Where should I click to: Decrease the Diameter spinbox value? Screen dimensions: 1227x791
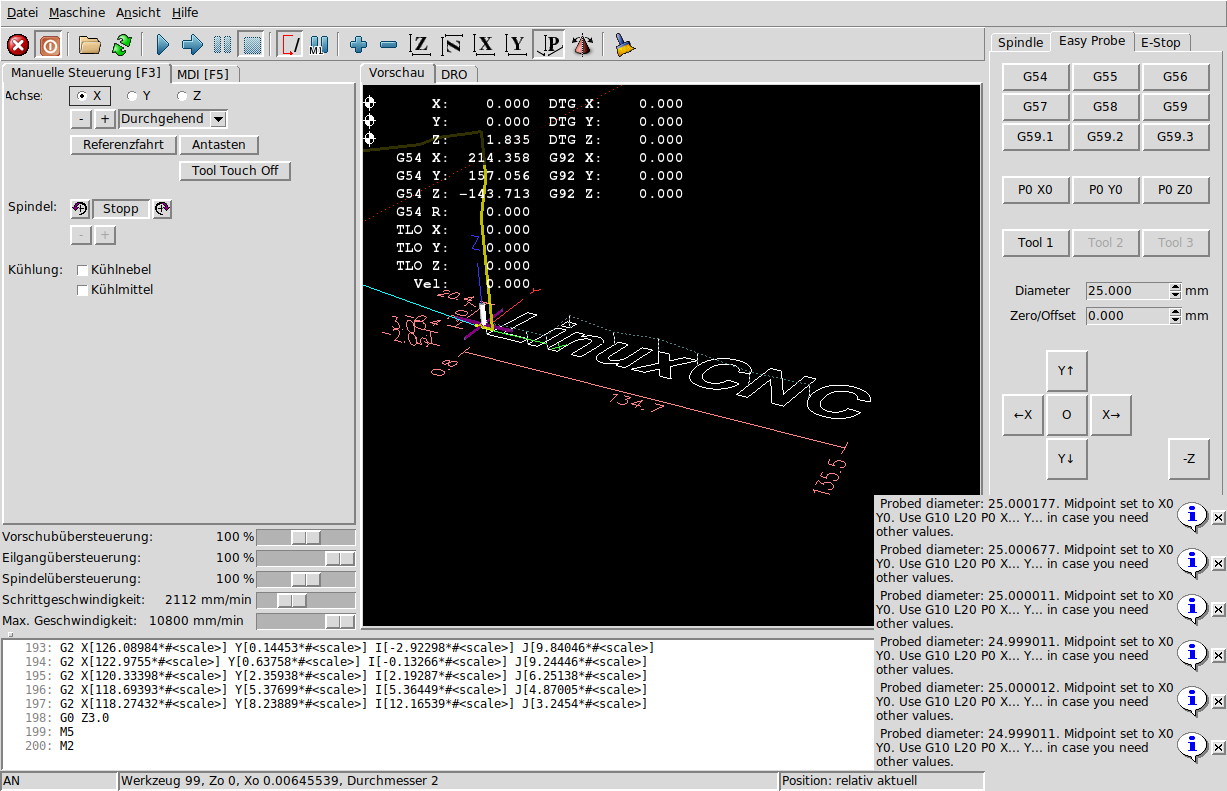pos(1175,295)
